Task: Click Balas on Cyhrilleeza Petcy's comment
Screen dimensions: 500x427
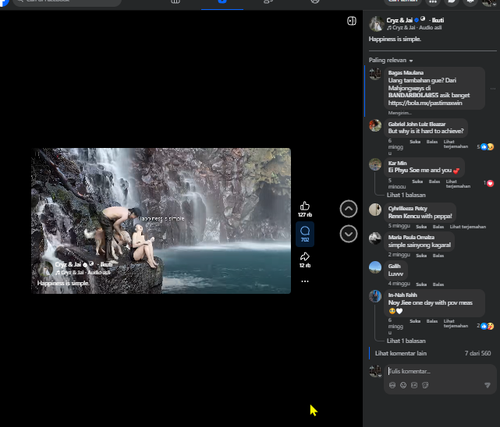Action: (438, 227)
